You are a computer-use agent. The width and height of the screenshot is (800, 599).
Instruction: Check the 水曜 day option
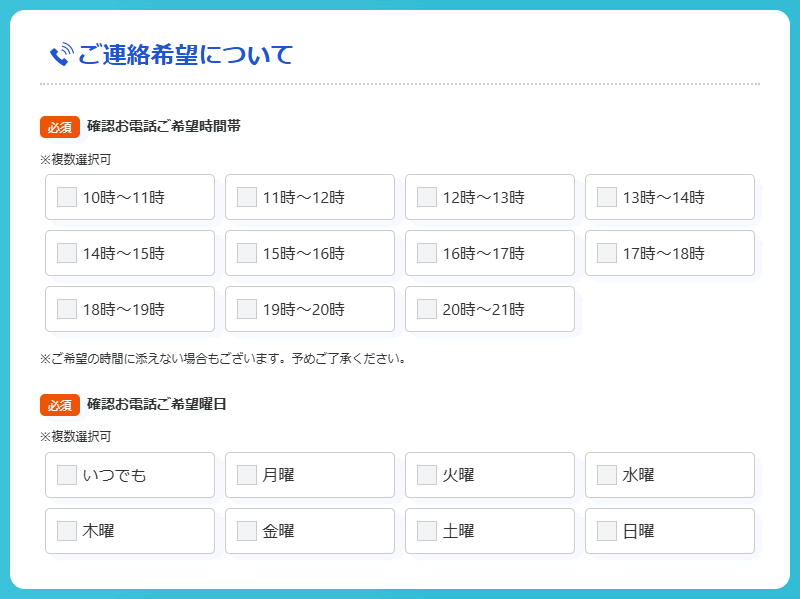click(607, 475)
